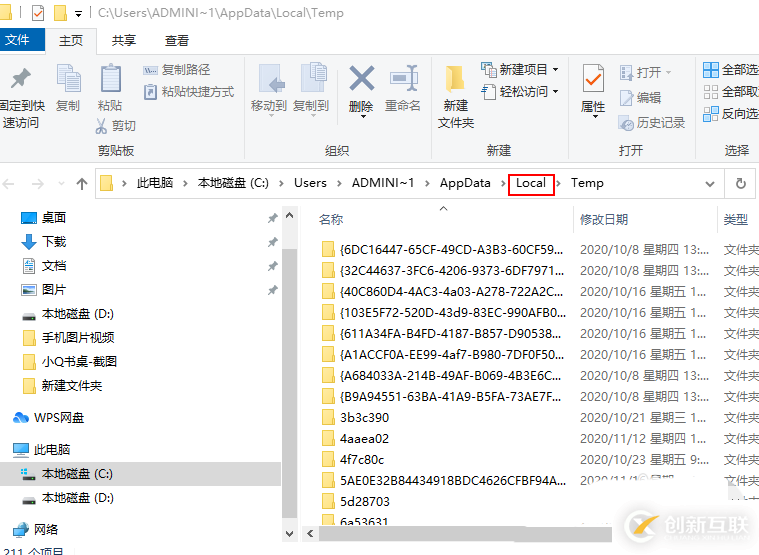Viewport: 759px width, 555px height.
Task: Click horizontal scrollbar left arrow
Action: coord(310,534)
